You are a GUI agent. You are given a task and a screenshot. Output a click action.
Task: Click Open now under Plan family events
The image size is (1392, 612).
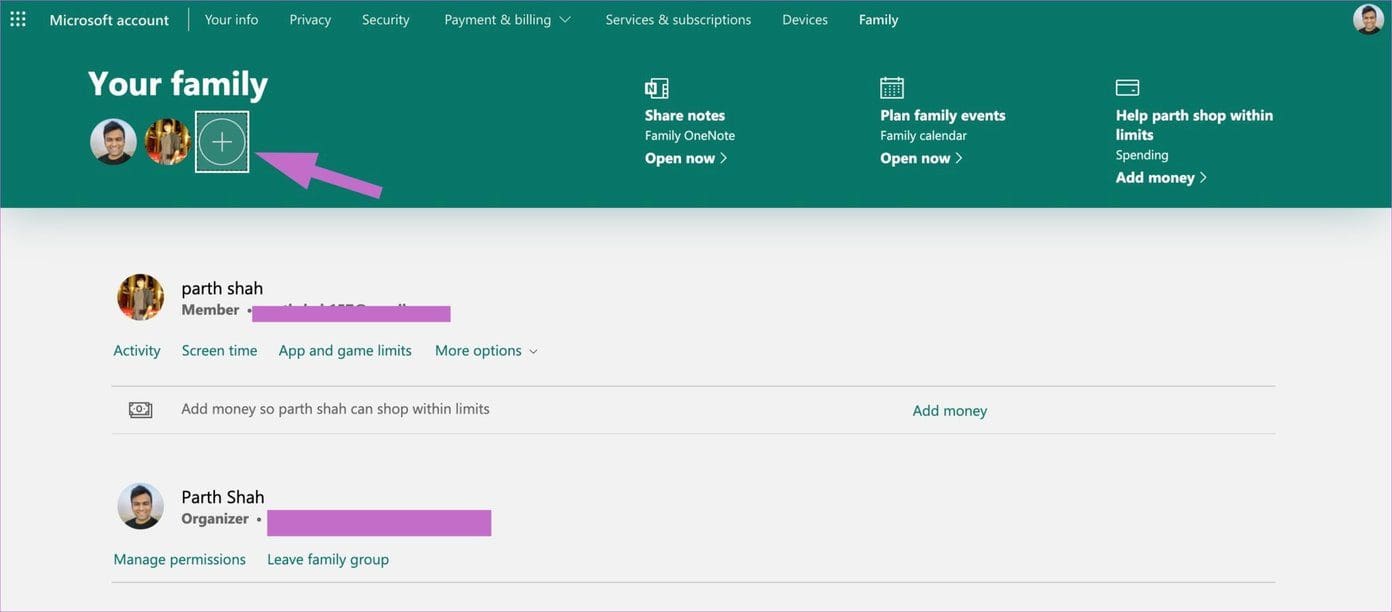click(x=921, y=158)
